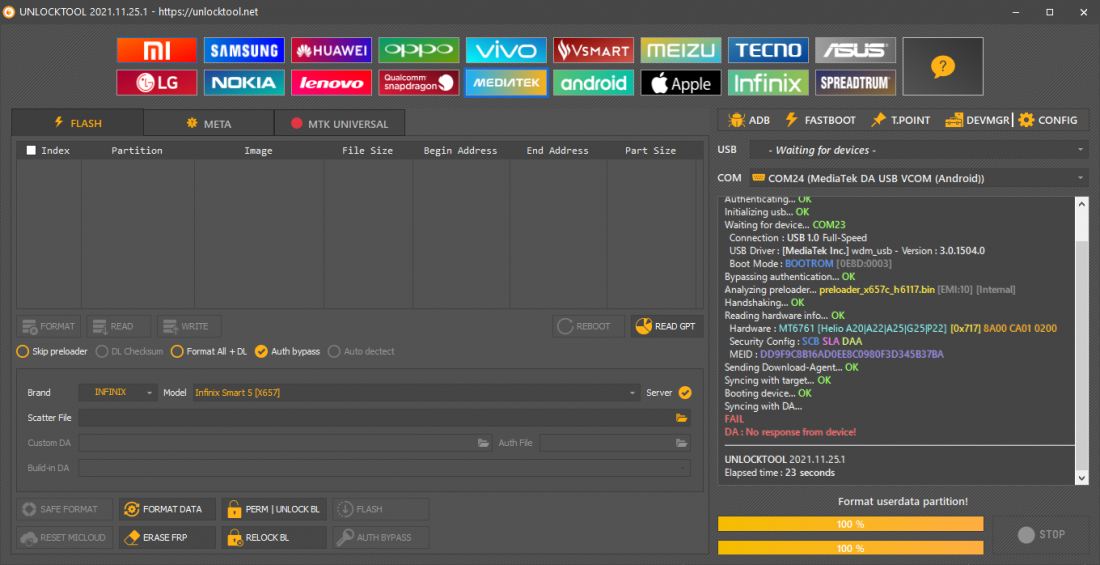Image resolution: width=1100 pixels, height=565 pixels.
Task: Switch to the FLASH tab
Action: coord(78,123)
